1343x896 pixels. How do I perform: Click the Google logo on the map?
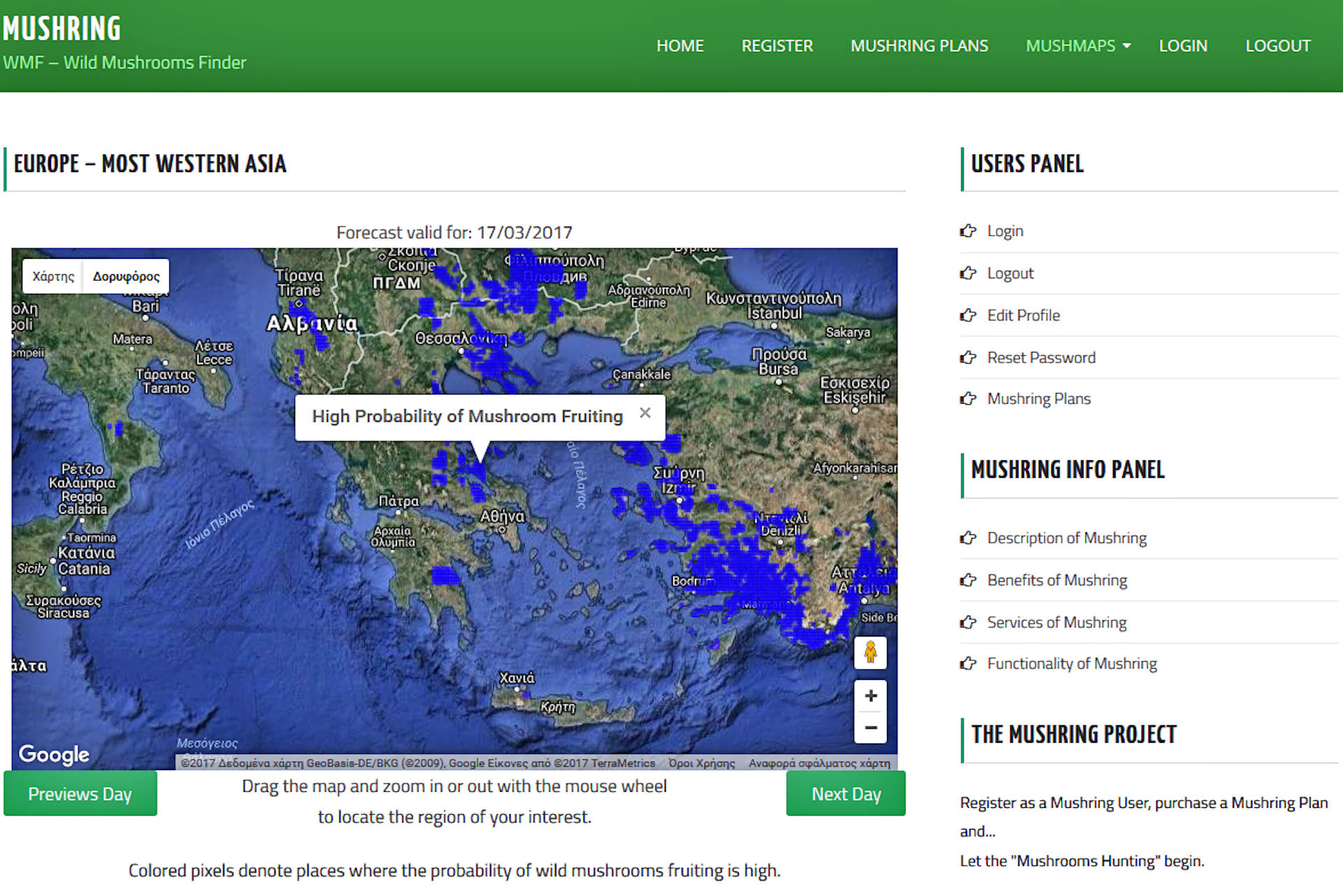pos(54,753)
